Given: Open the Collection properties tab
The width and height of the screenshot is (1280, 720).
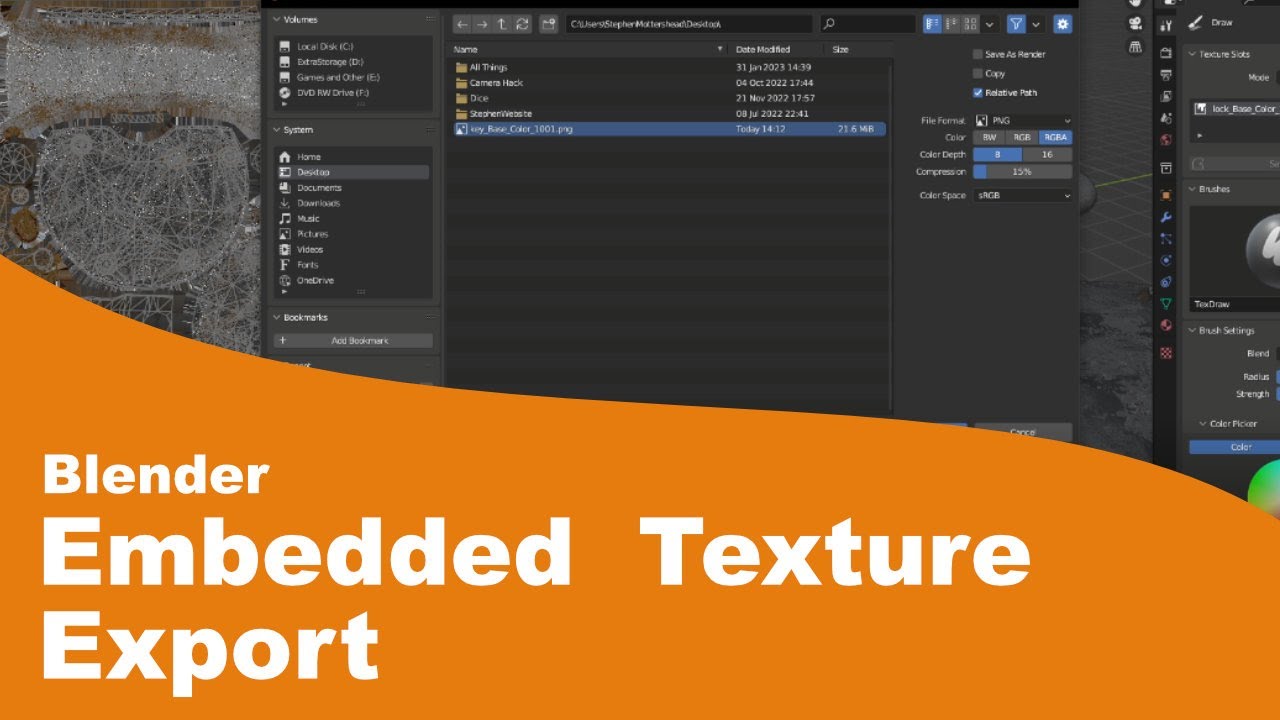Looking at the screenshot, I should pos(1166,168).
